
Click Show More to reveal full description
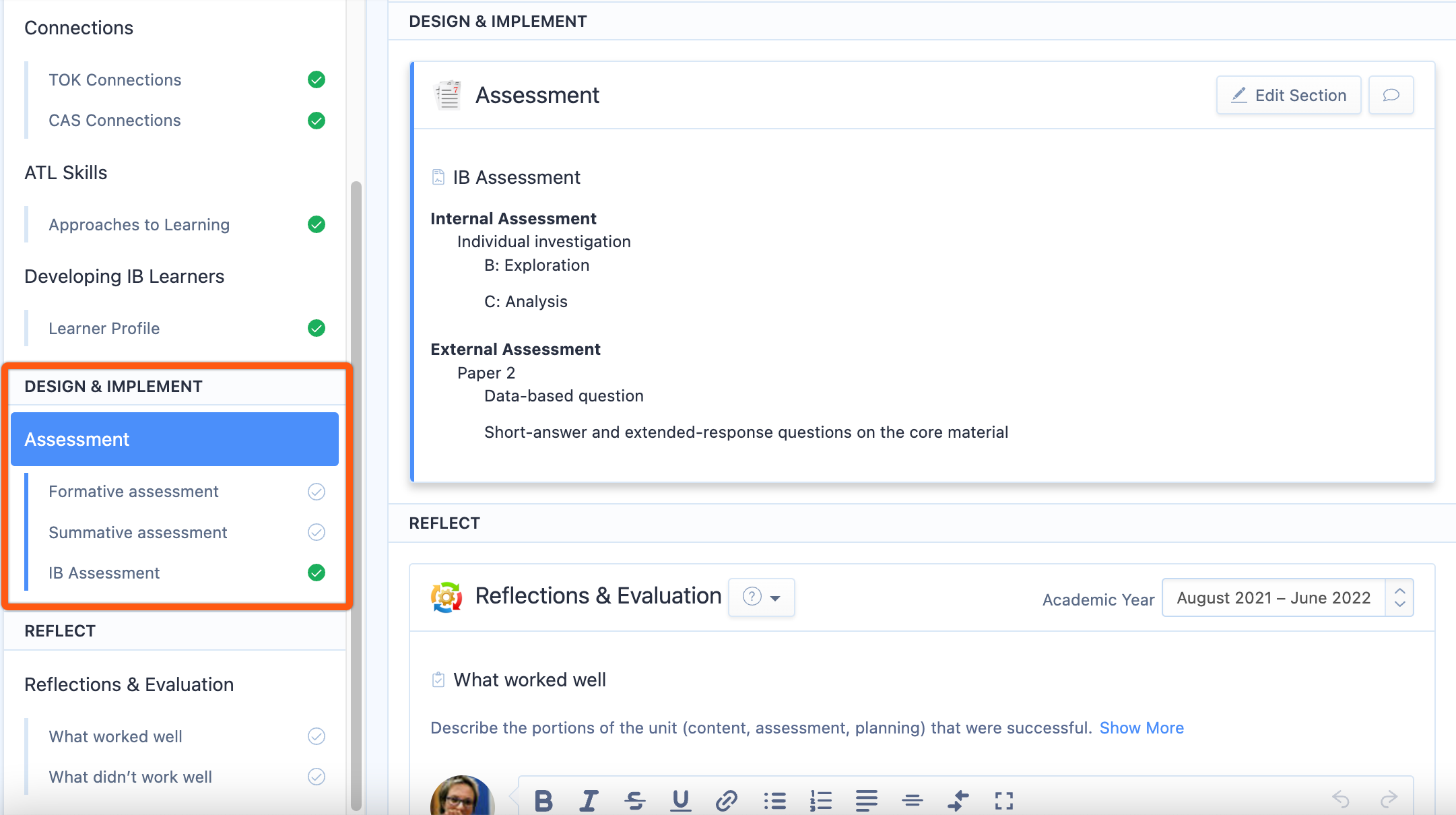point(1141,727)
